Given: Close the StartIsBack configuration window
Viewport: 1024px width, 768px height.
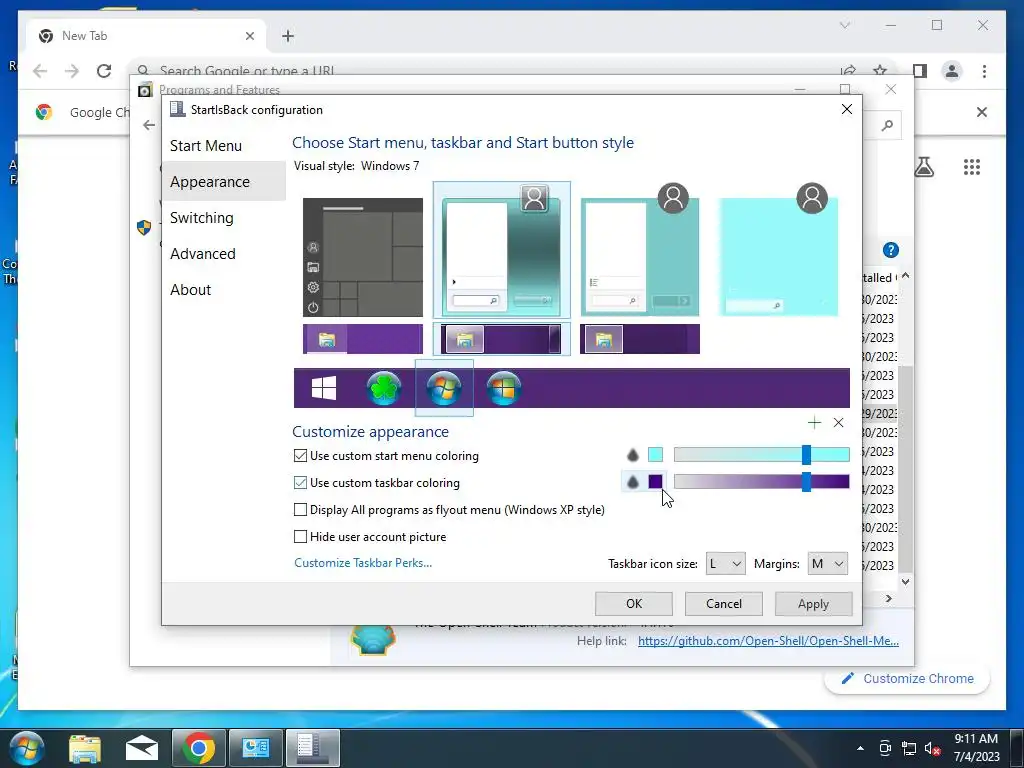Looking at the screenshot, I should tap(846, 109).
